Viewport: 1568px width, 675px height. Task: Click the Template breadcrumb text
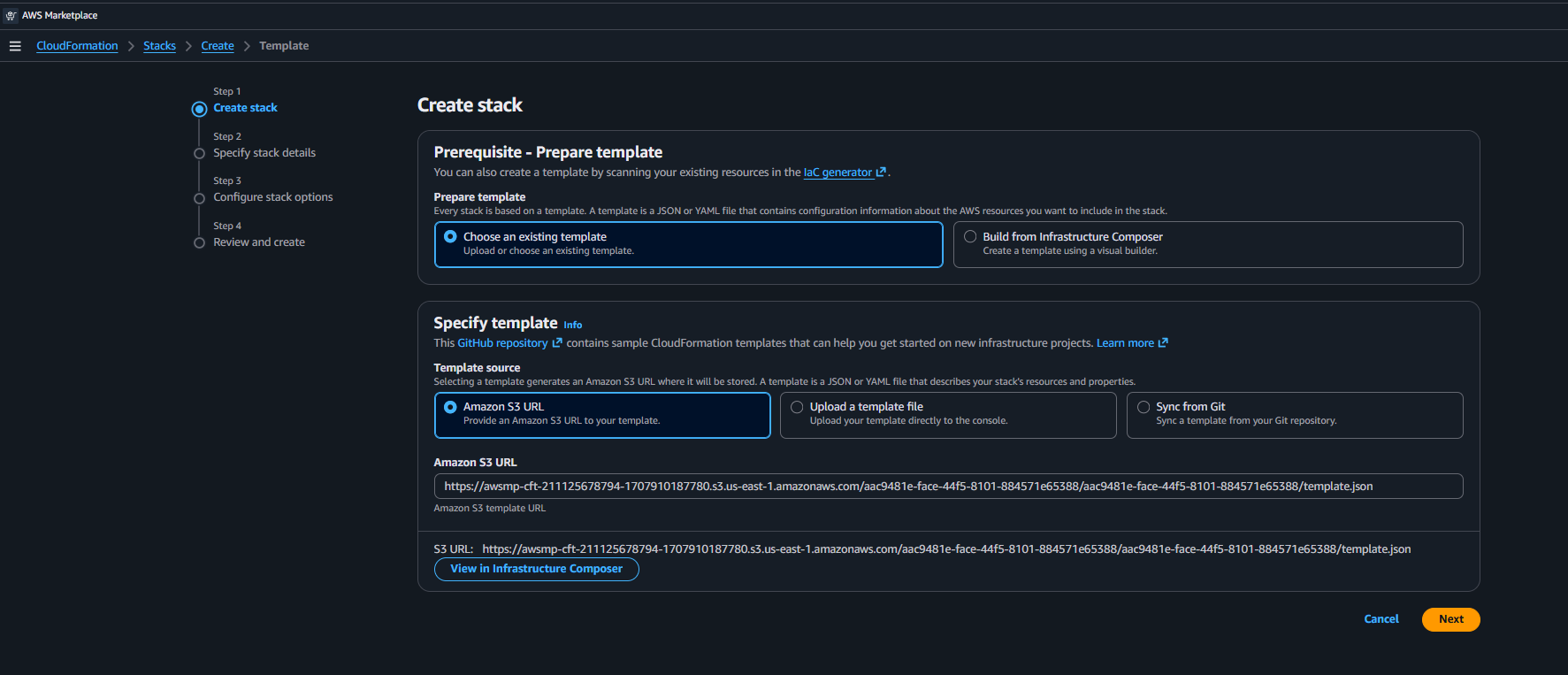pyautogui.click(x=284, y=46)
